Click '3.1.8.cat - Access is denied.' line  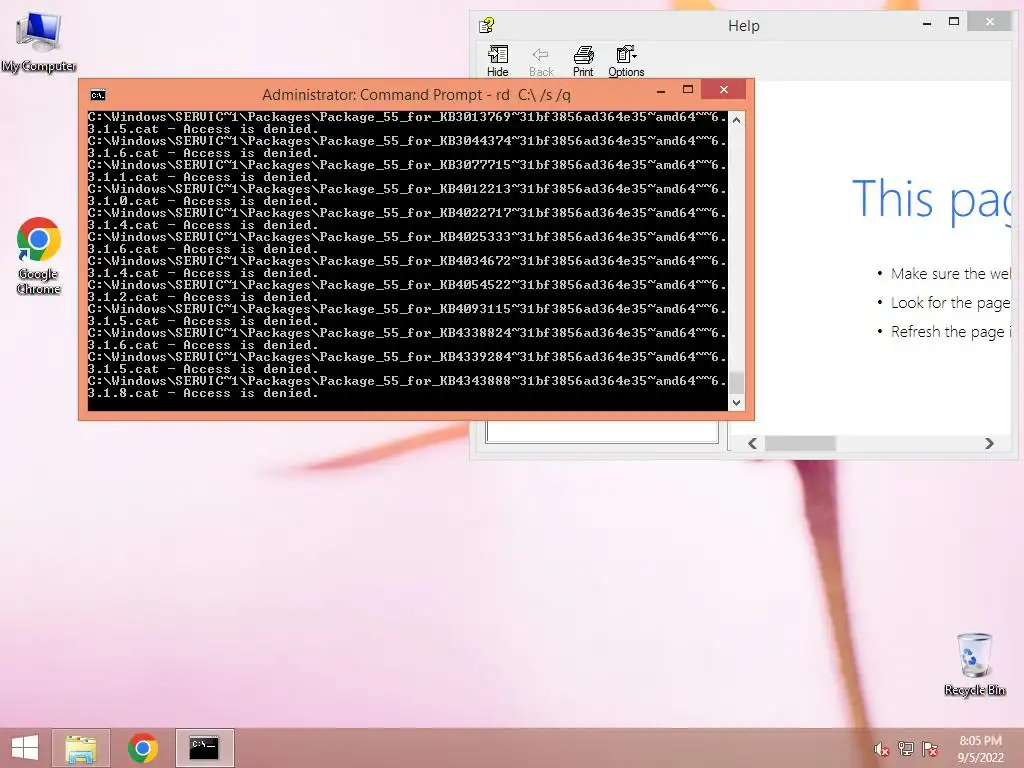[203, 393]
